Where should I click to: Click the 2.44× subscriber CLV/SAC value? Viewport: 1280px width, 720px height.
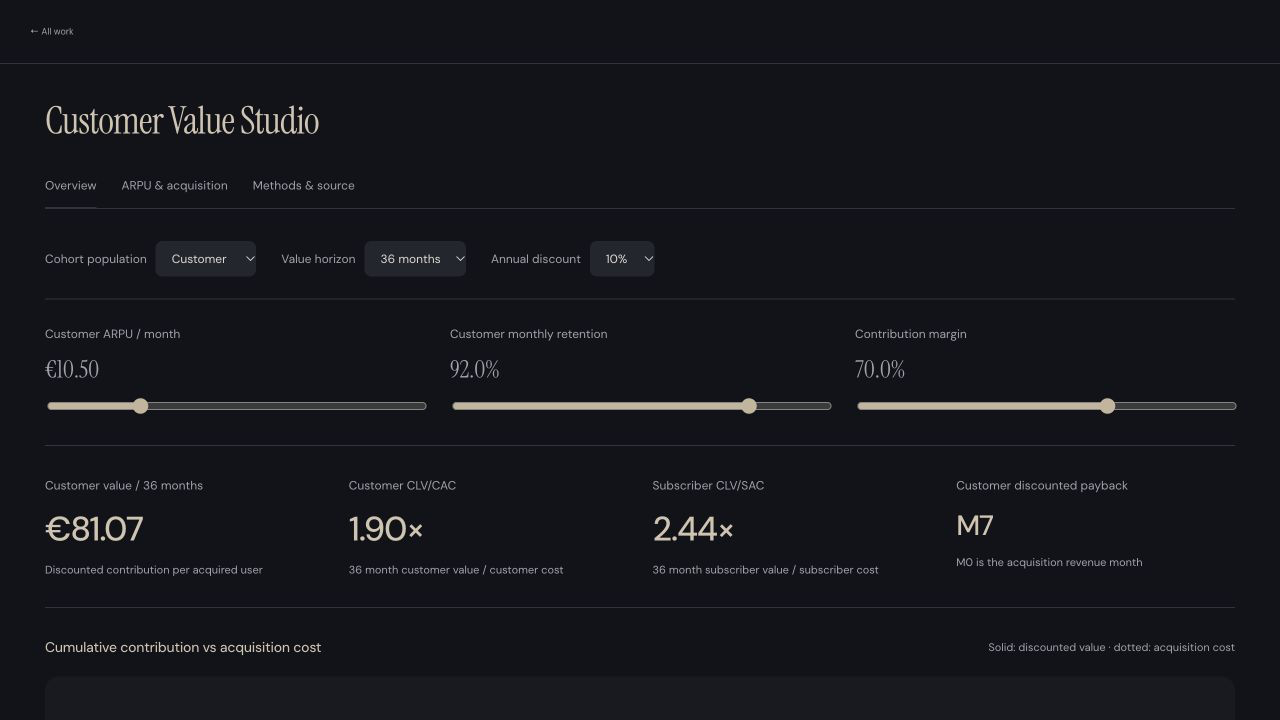point(693,529)
